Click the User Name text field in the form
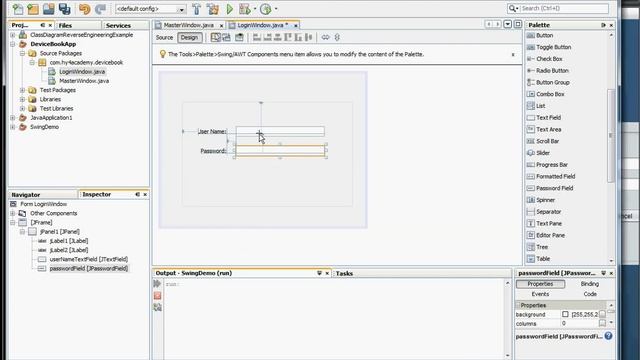This screenshot has height=360, width=640. coord(280,131)
